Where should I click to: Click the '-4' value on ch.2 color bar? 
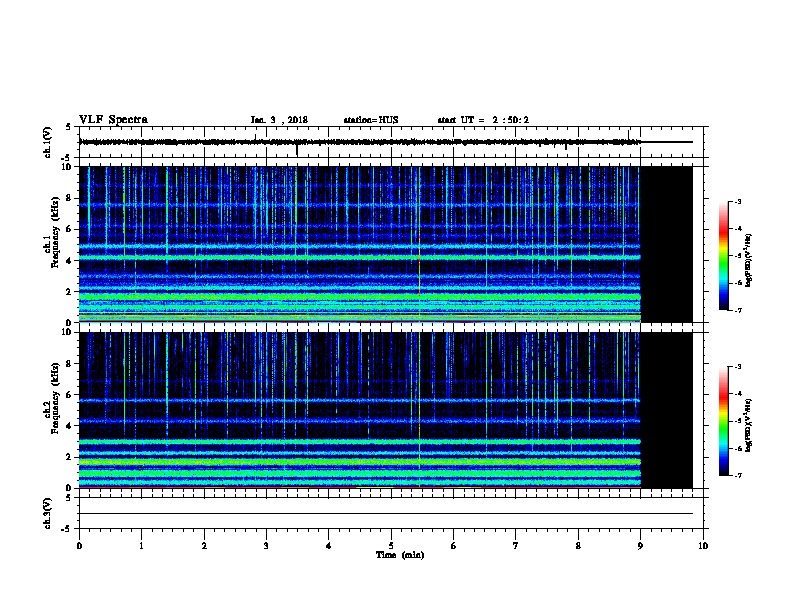coord(737,394)
